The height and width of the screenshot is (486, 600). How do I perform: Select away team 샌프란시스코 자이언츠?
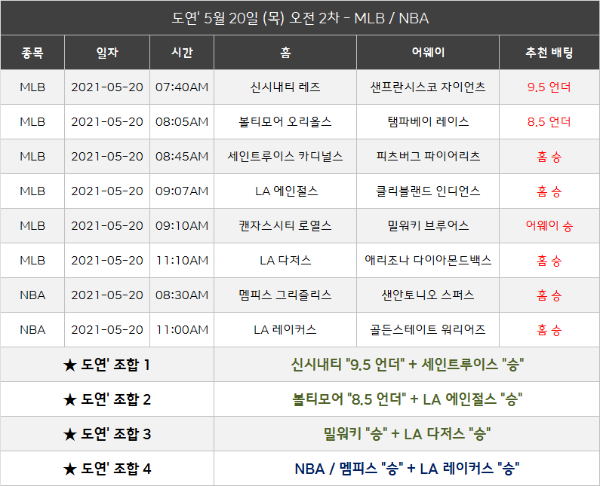point(428,87)
